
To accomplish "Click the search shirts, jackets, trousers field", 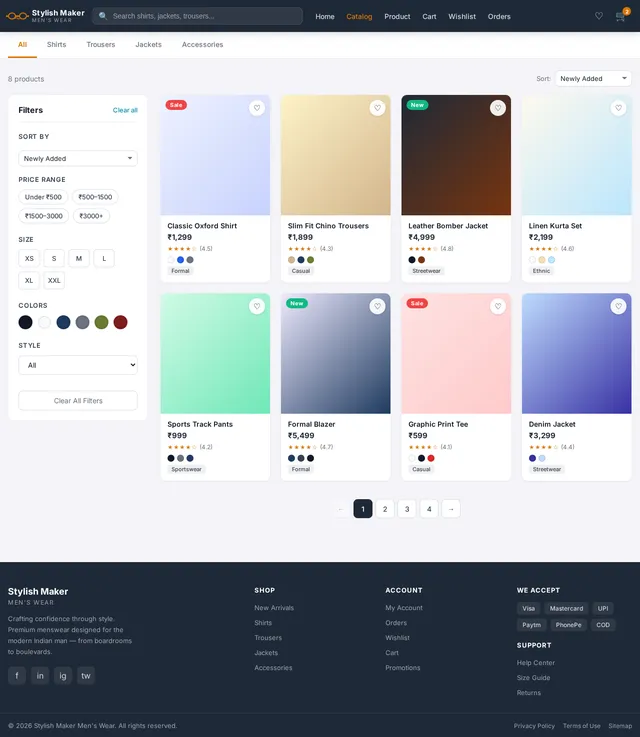I will click(197, 16).
